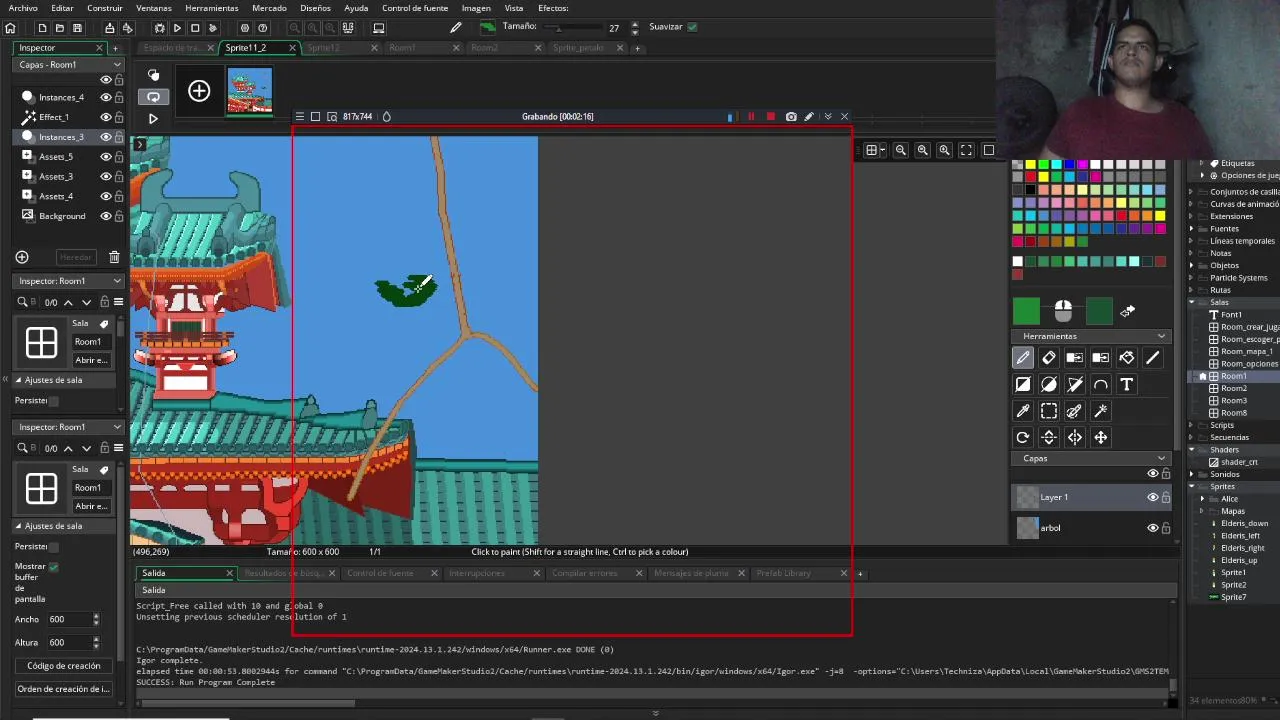The height and width of the screenshot is (720, 1280).
Task: Click the fit-to-window canvas icon
Action: click(966, 150)
